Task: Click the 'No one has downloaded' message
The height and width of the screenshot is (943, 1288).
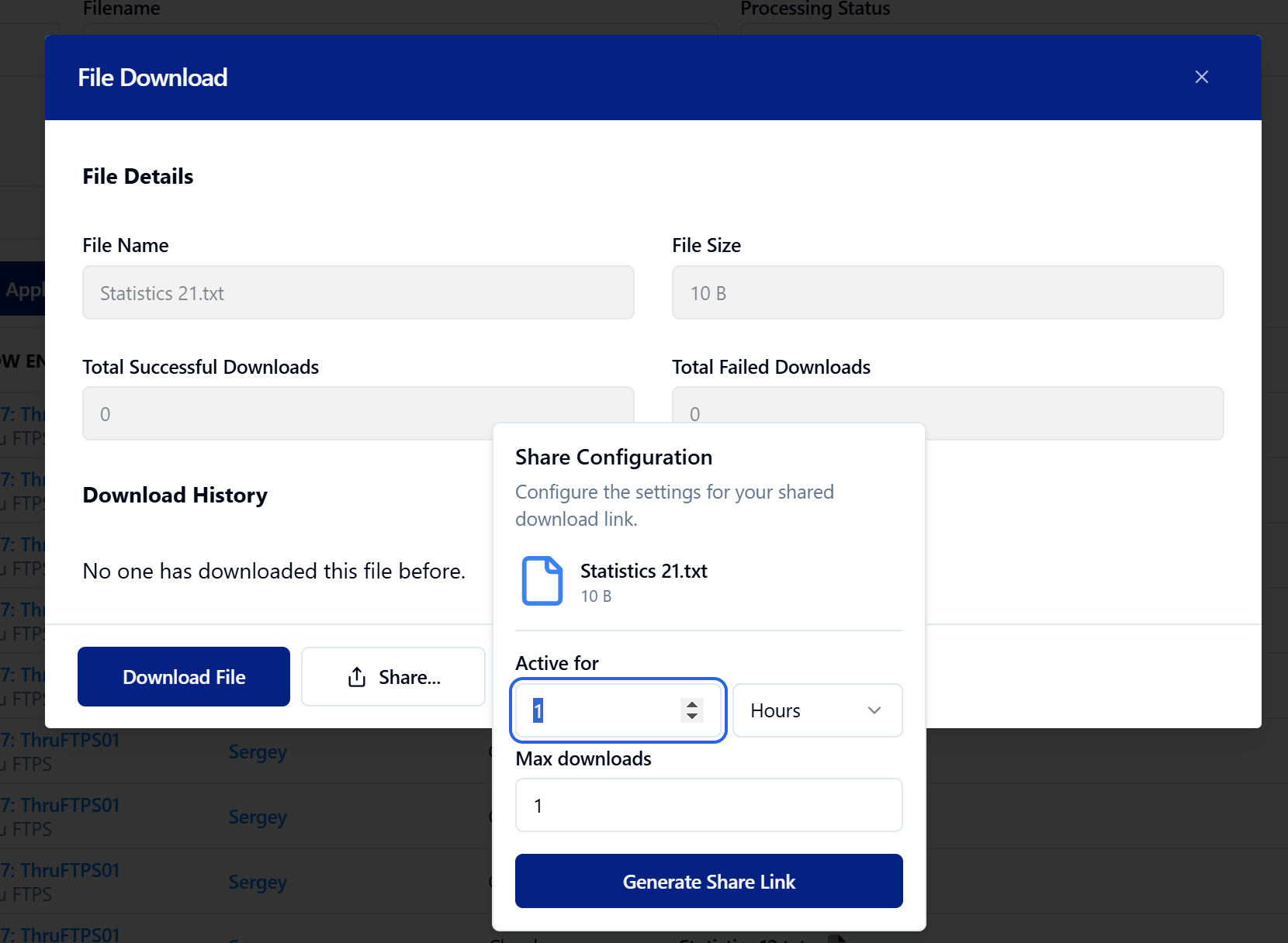Action: click(274, 572)
